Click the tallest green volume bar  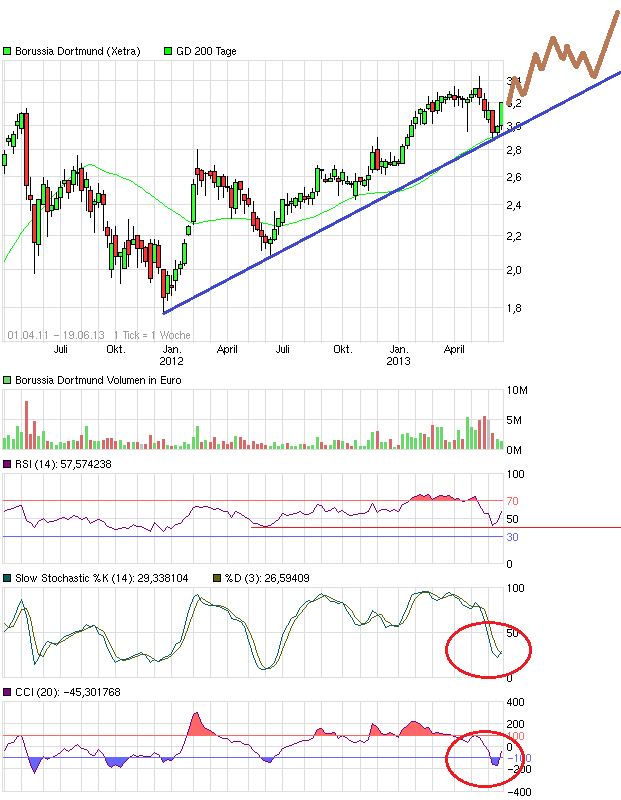467,433
